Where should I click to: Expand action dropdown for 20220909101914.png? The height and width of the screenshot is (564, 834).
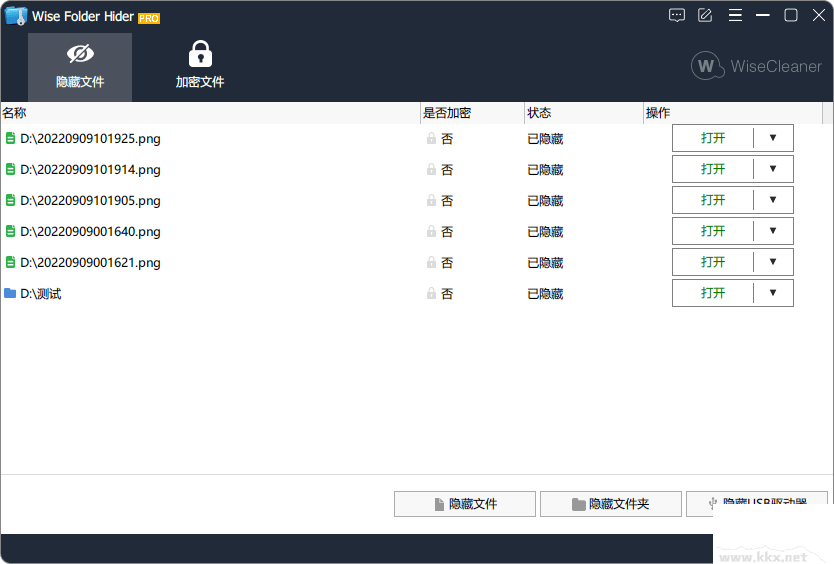(773, 169)
